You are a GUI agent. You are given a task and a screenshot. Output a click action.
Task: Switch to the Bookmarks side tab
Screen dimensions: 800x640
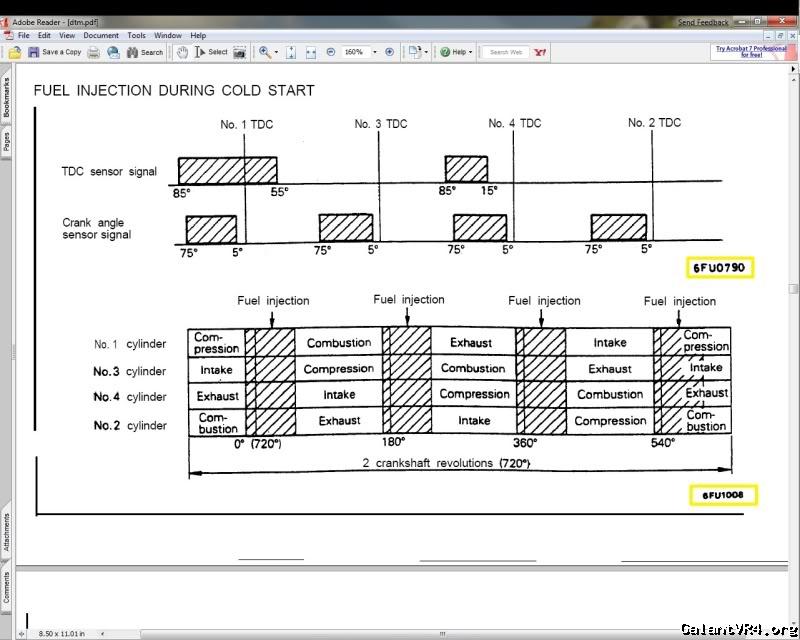6,97
